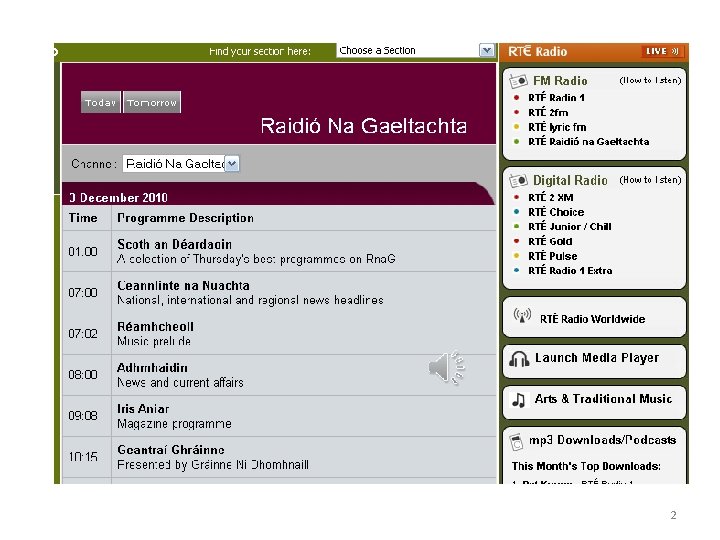The image size is (720, 540).
Task: Open RTÉ Pulse link
Action: tap(552, 256)
